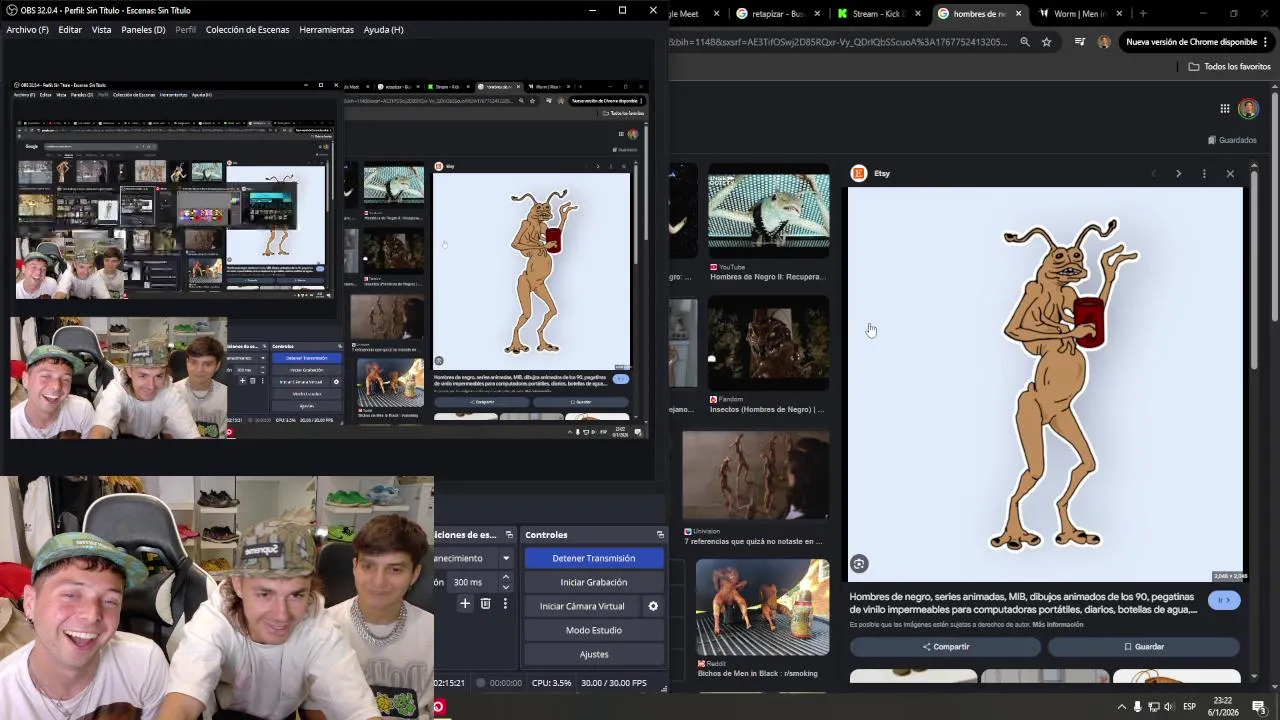This screenshot has width=1280, height=720.
Task: Click Nueva versión de Chrome disponible
Action: [x=1191, y=42]
